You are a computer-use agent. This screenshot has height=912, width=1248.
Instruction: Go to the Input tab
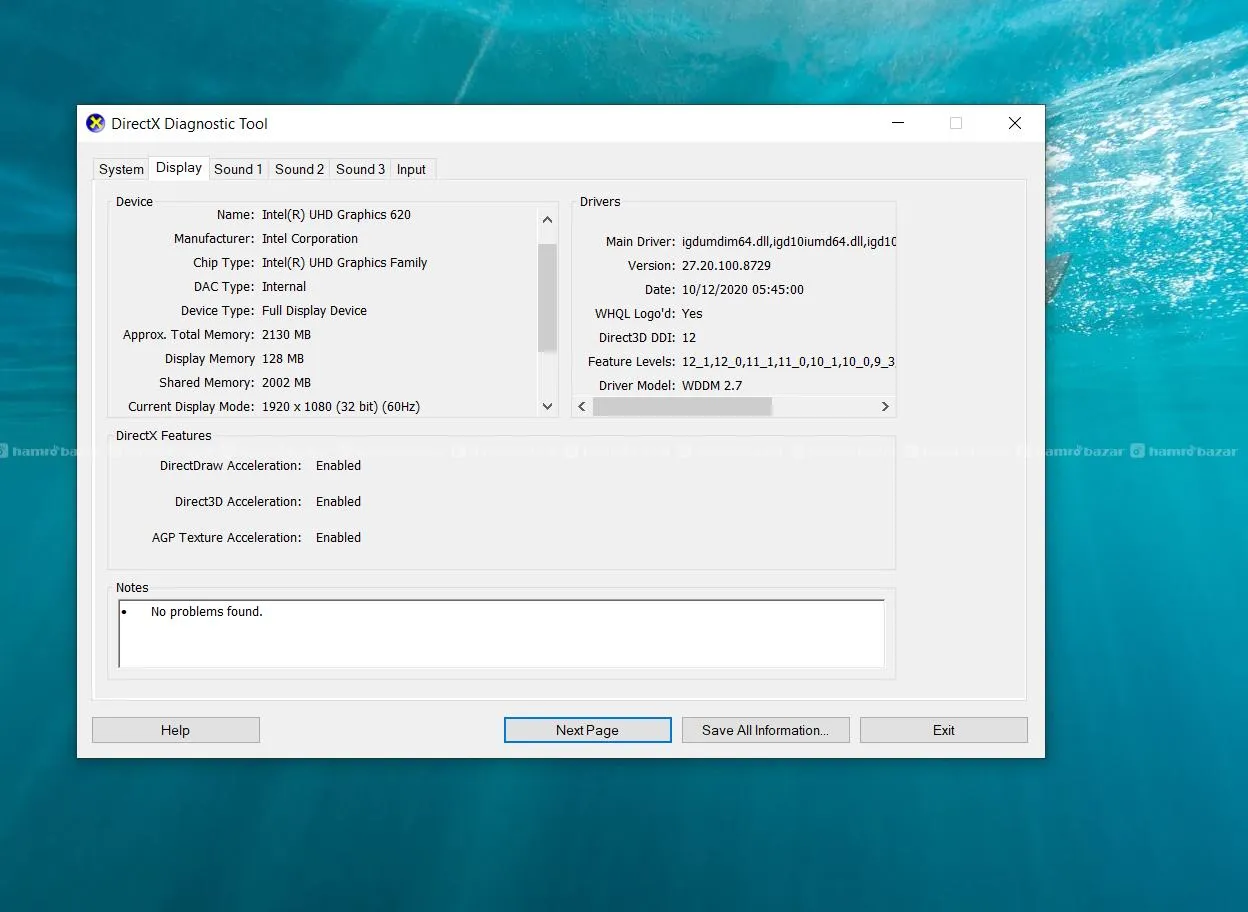point(411,169)
